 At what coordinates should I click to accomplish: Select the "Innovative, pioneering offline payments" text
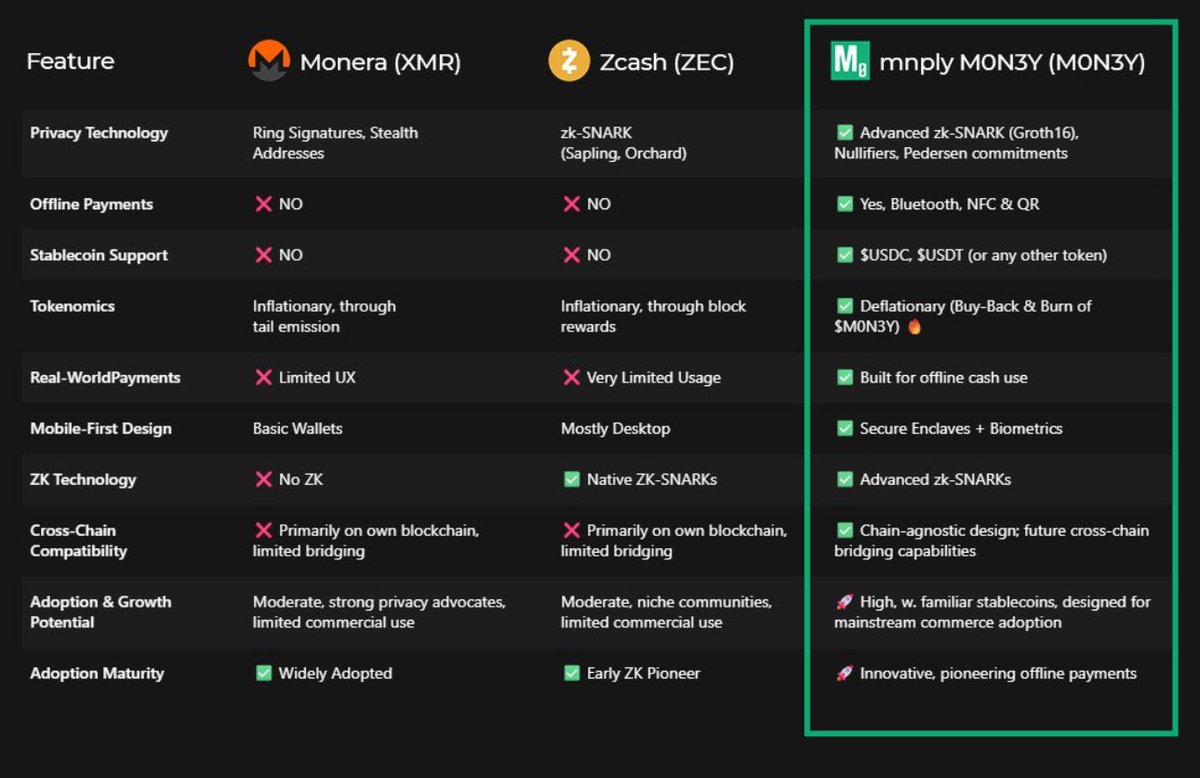(x=998, y=673)
